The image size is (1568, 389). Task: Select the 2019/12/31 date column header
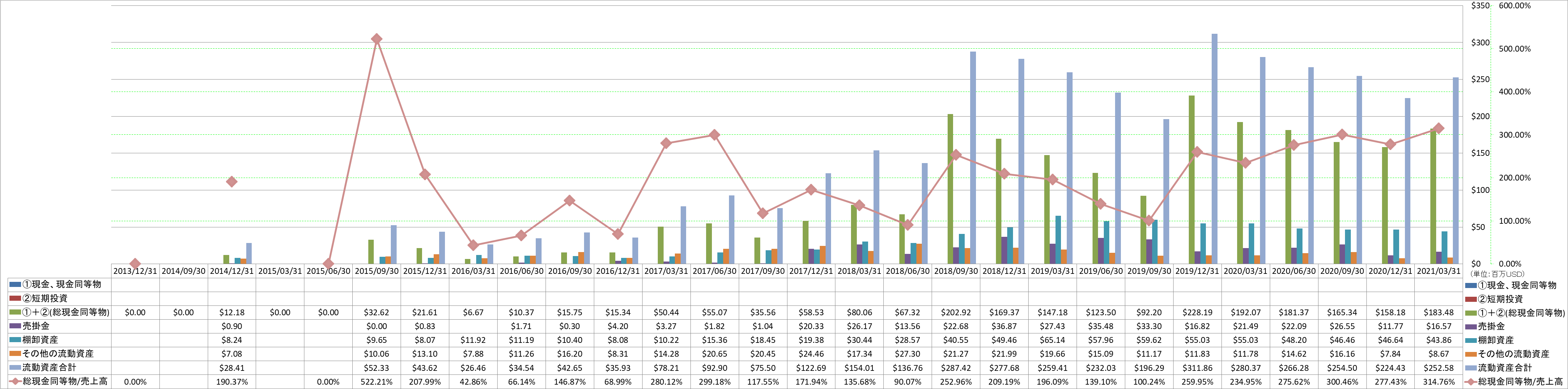(1197, 271)
